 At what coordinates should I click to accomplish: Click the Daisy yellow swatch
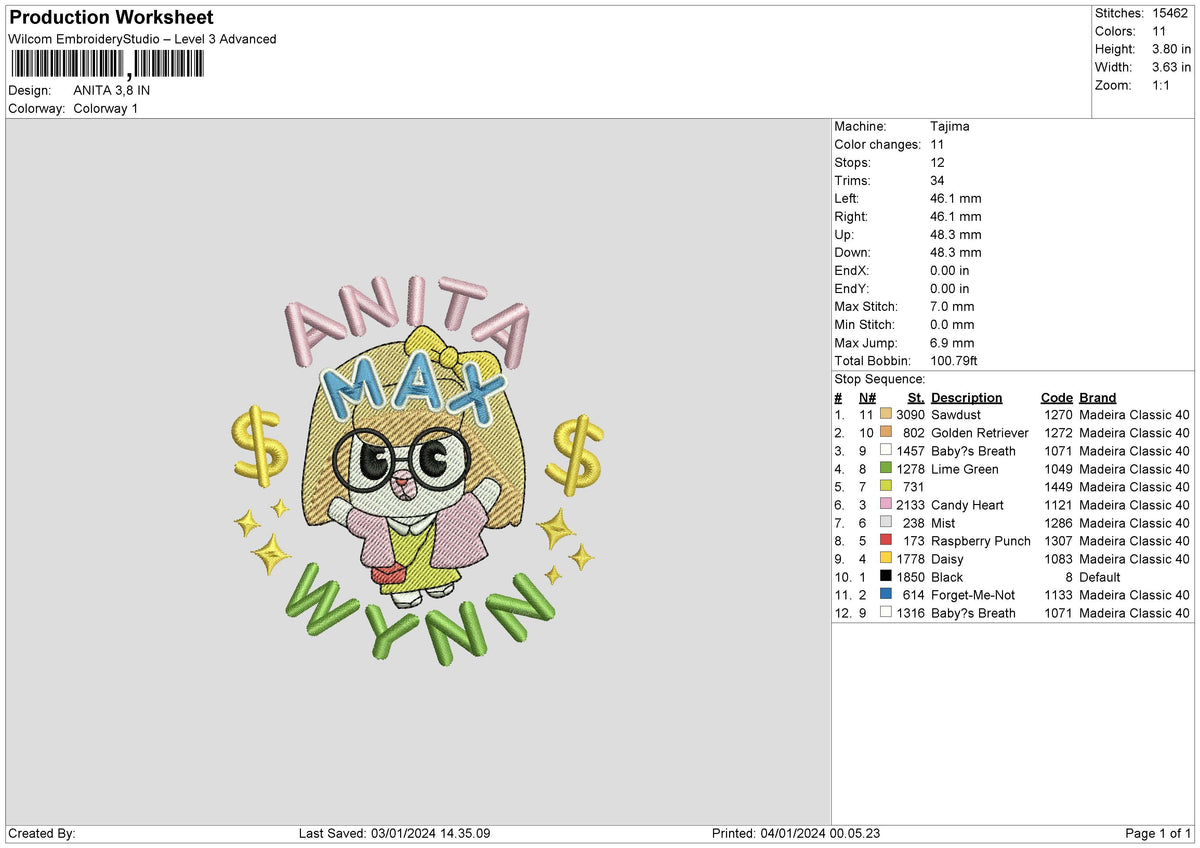click(886, 559)
